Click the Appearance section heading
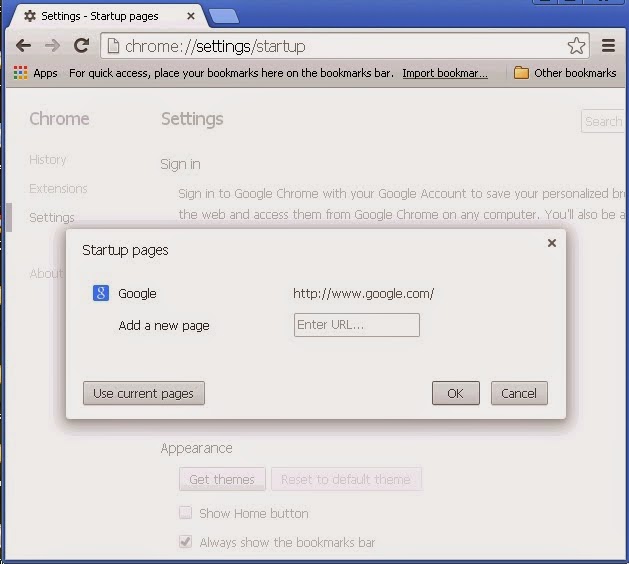 pos(197,448)
